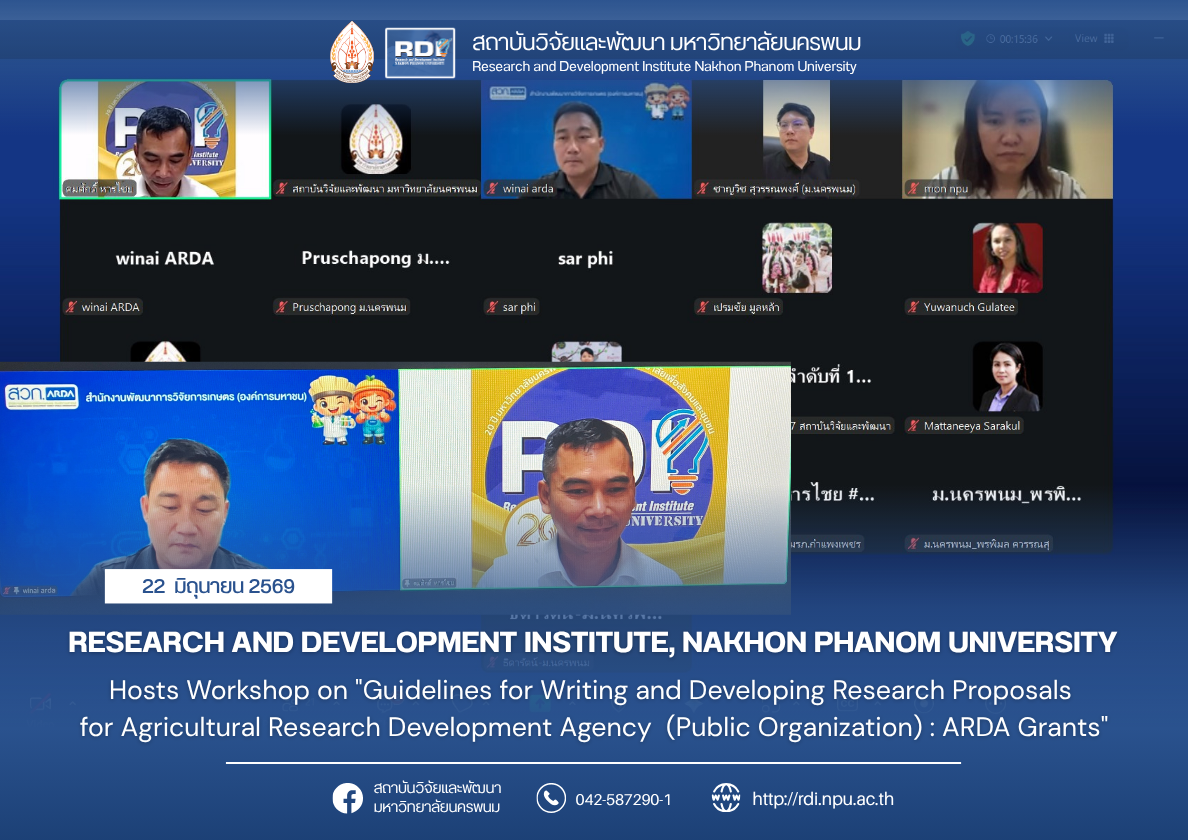The width and height of the screenshot is (1188, 840).
Task: Click the large winai ARDA name text
Action: tap(164, 258)
